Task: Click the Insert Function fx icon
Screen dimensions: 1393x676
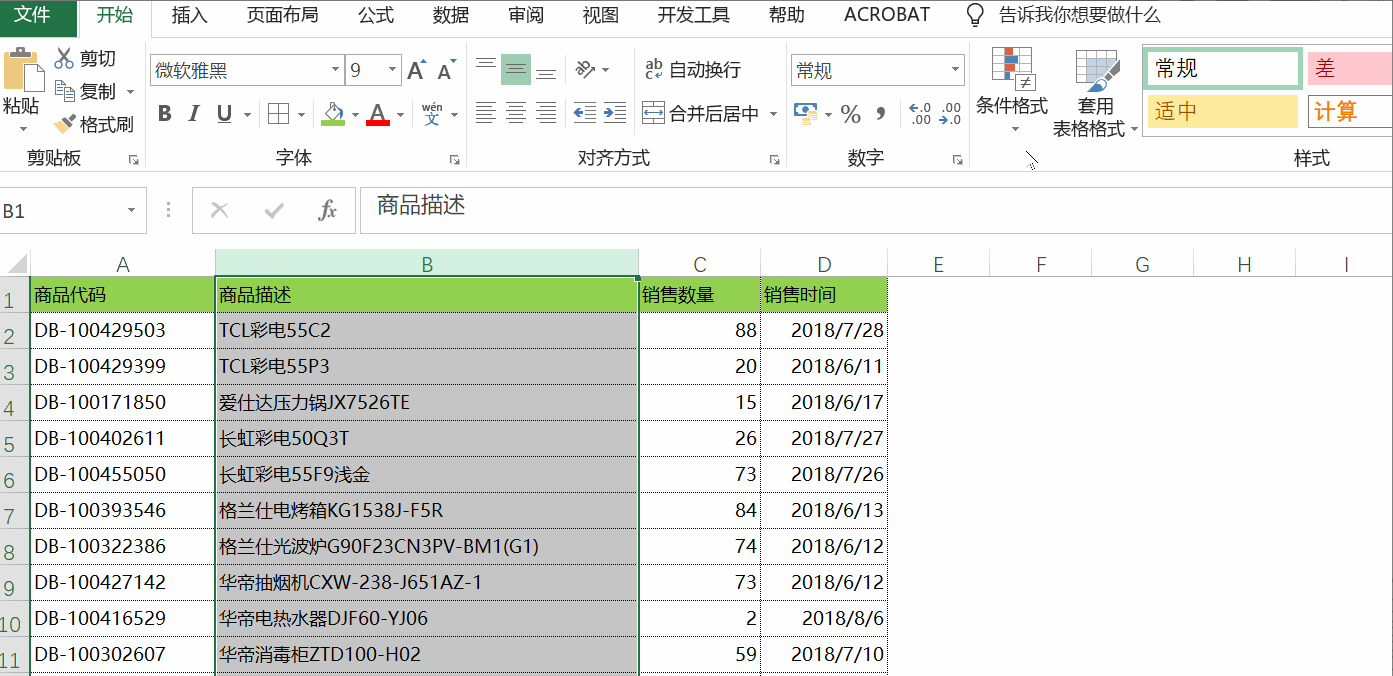Action: click(327, 210)
